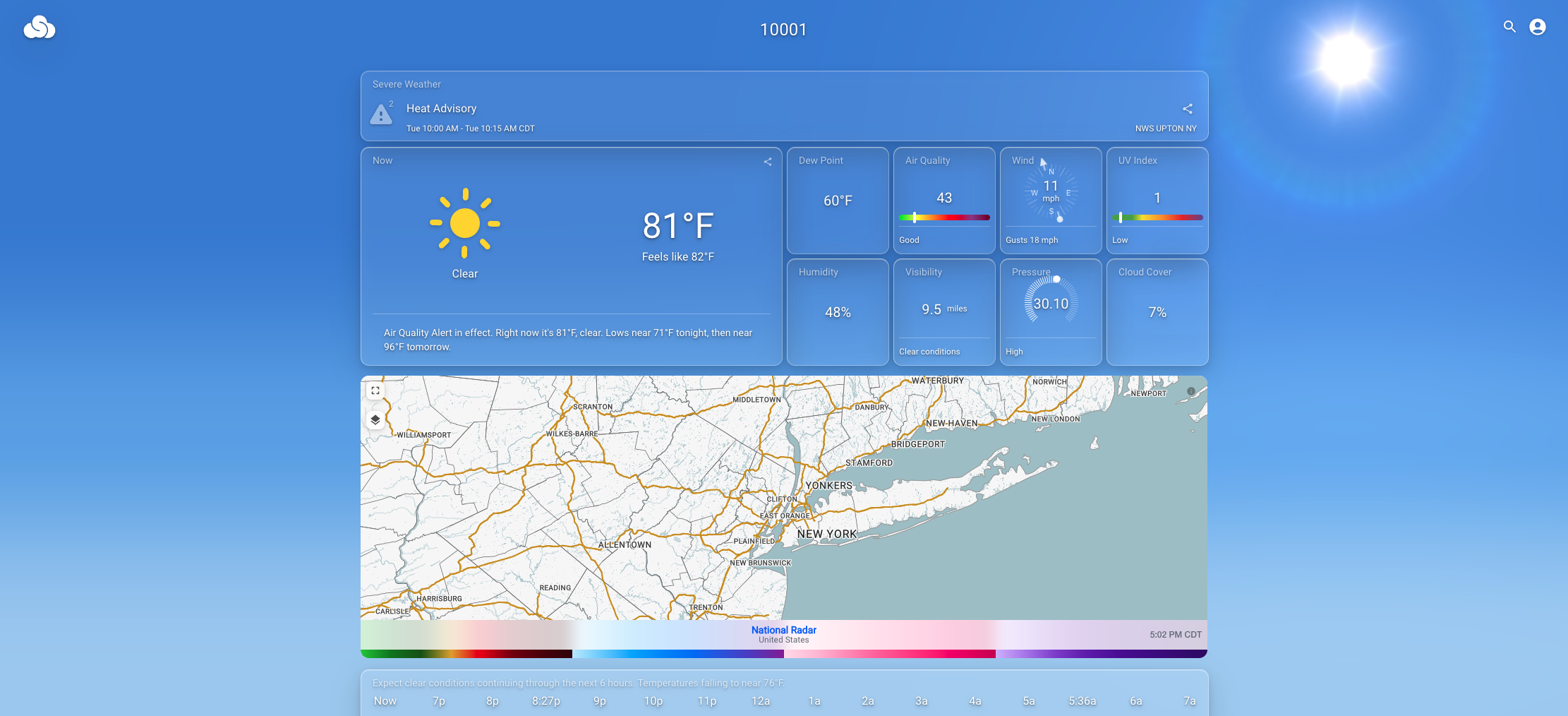The width and height of the screenshot is (1568, 716).
Task: Click the 5:02 PM CDT radar timestamp
Action: click(x=1175, y=635)
